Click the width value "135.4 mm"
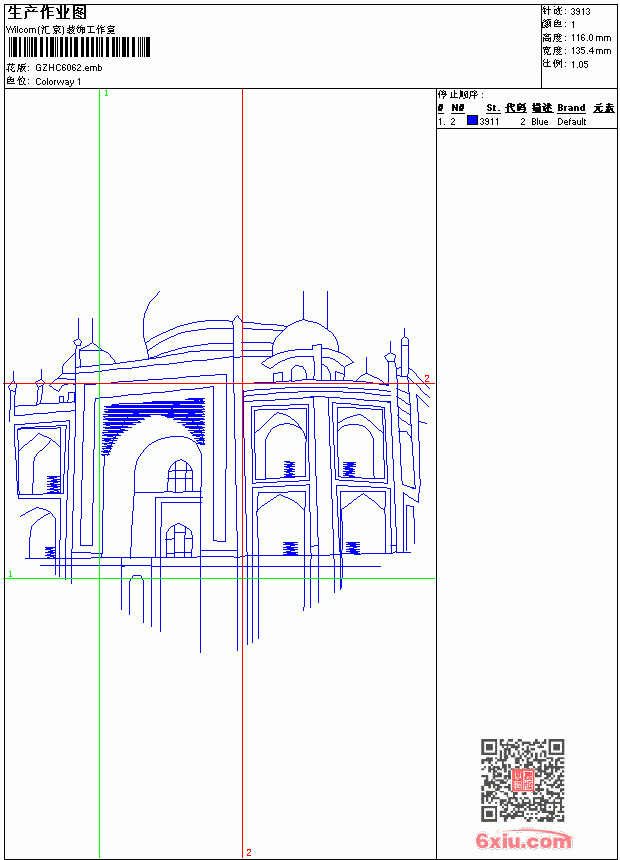This screenshot has width=620, height=860. 591,51
